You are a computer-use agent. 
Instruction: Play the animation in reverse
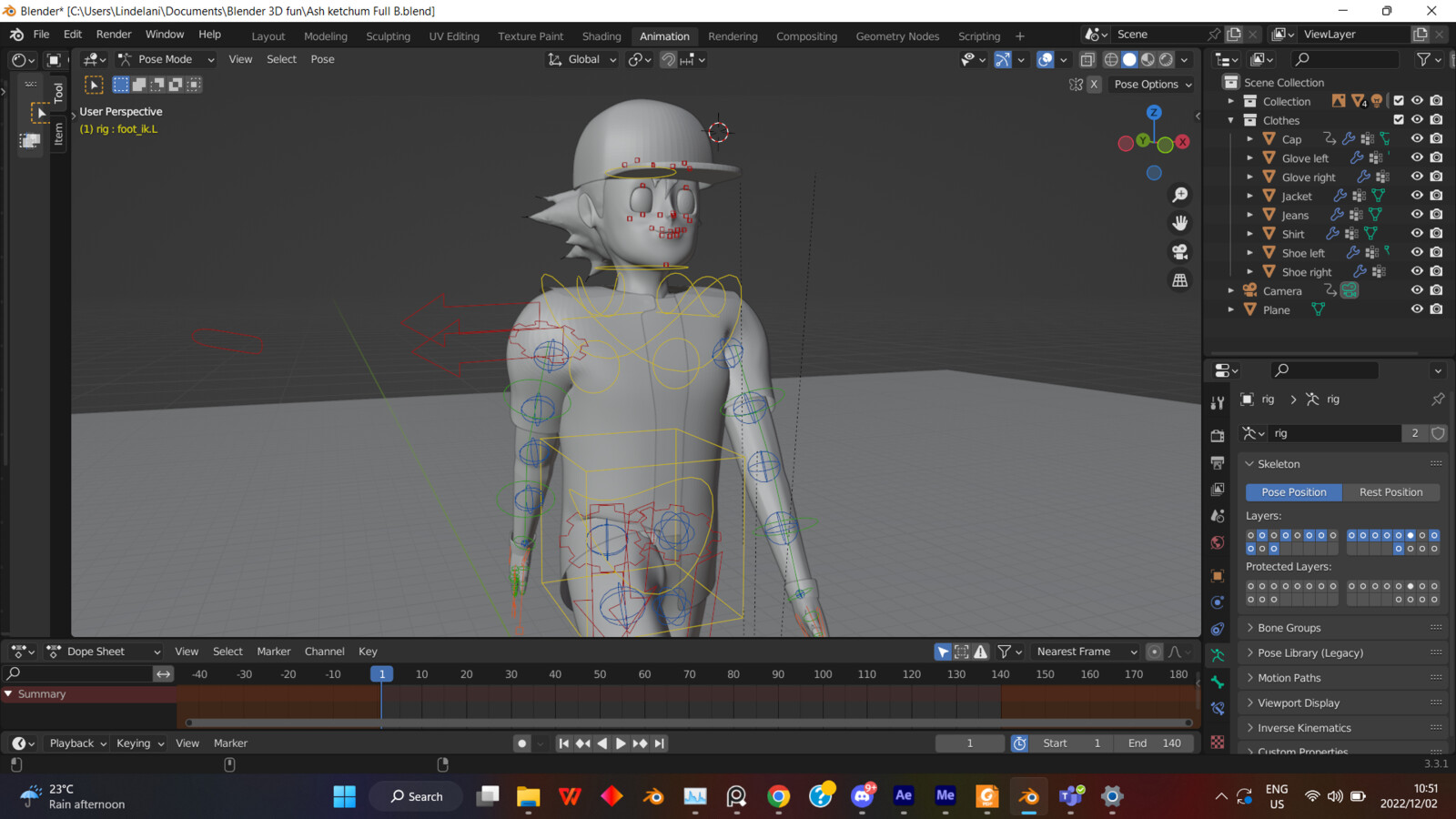[602, 743]
